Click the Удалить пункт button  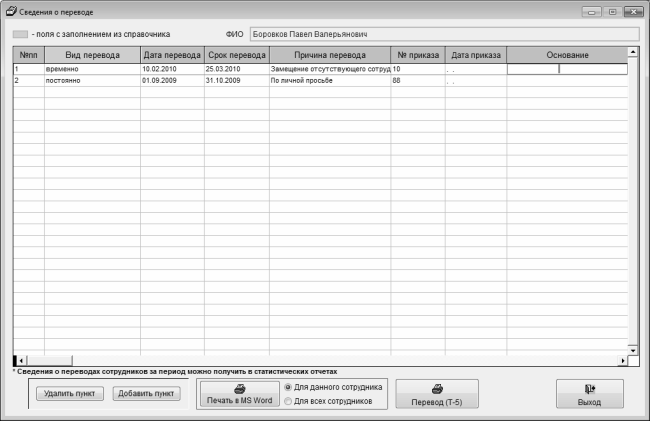pyautogui.click(x=70, y=393)
